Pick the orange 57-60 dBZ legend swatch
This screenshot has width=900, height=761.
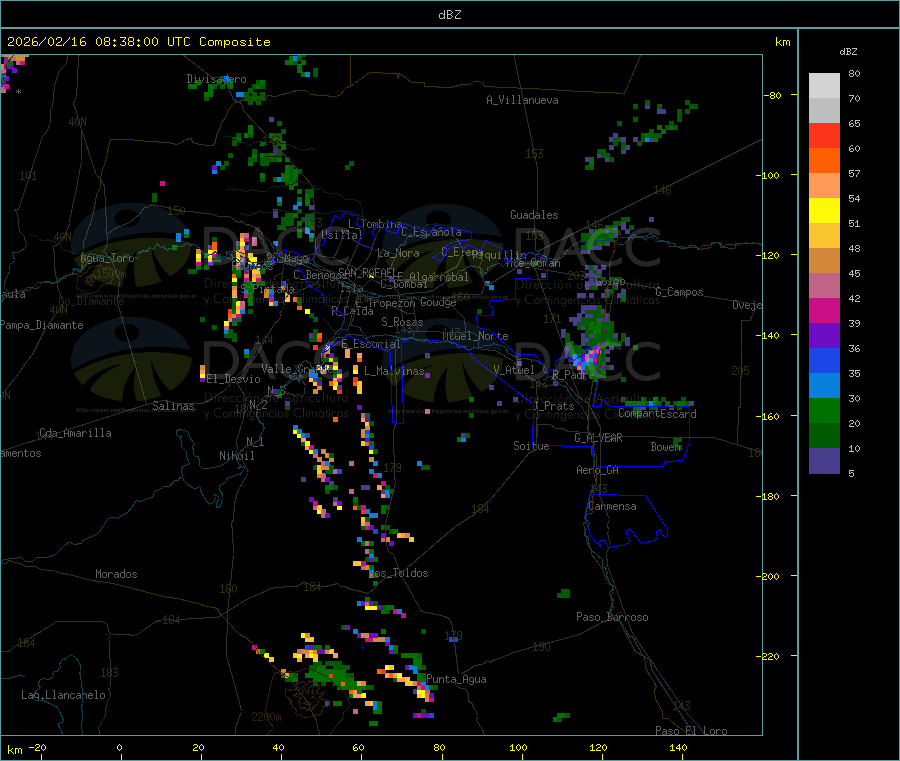pos(824,160)
